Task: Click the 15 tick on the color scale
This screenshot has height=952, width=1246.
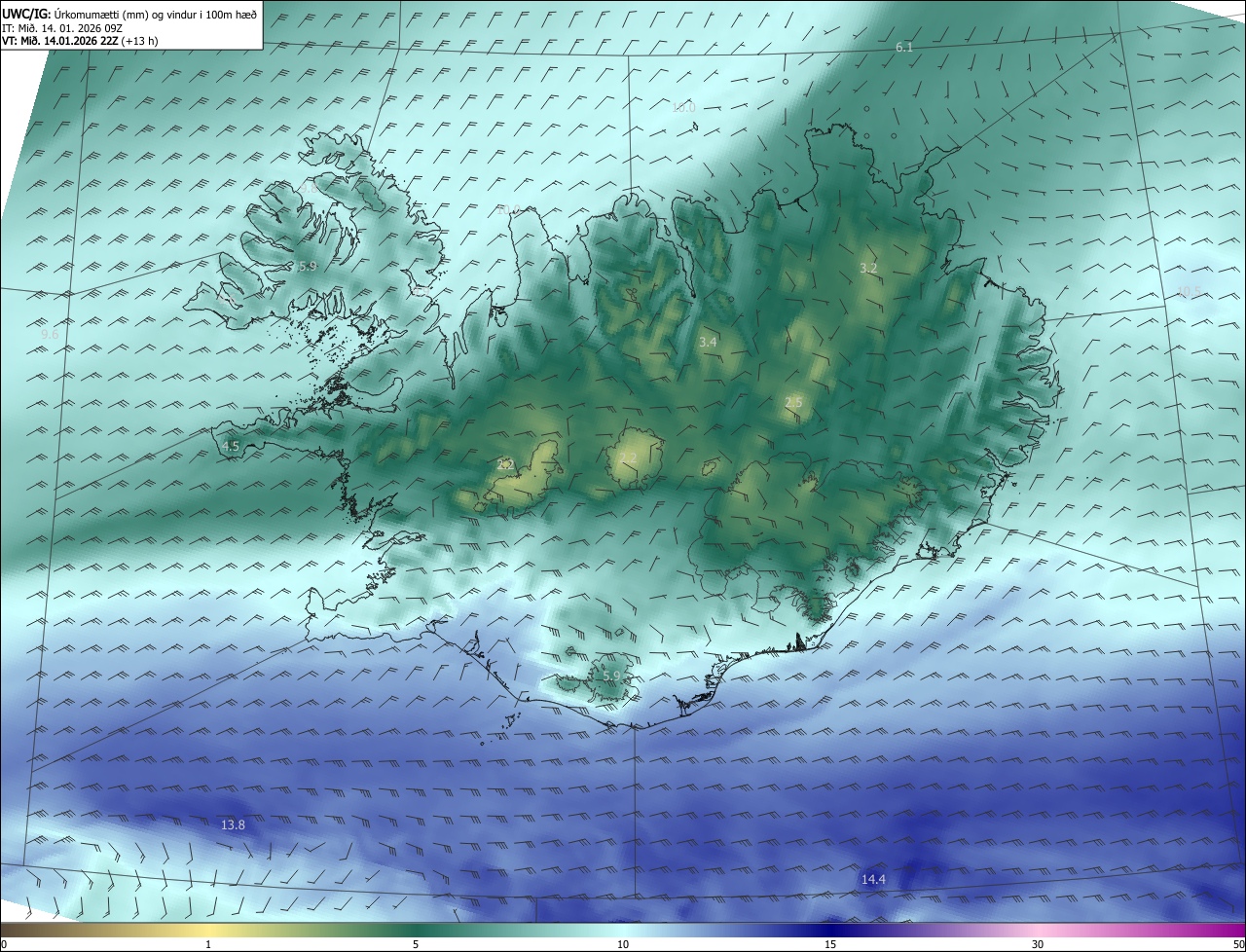Action: [x=830, y=944]
